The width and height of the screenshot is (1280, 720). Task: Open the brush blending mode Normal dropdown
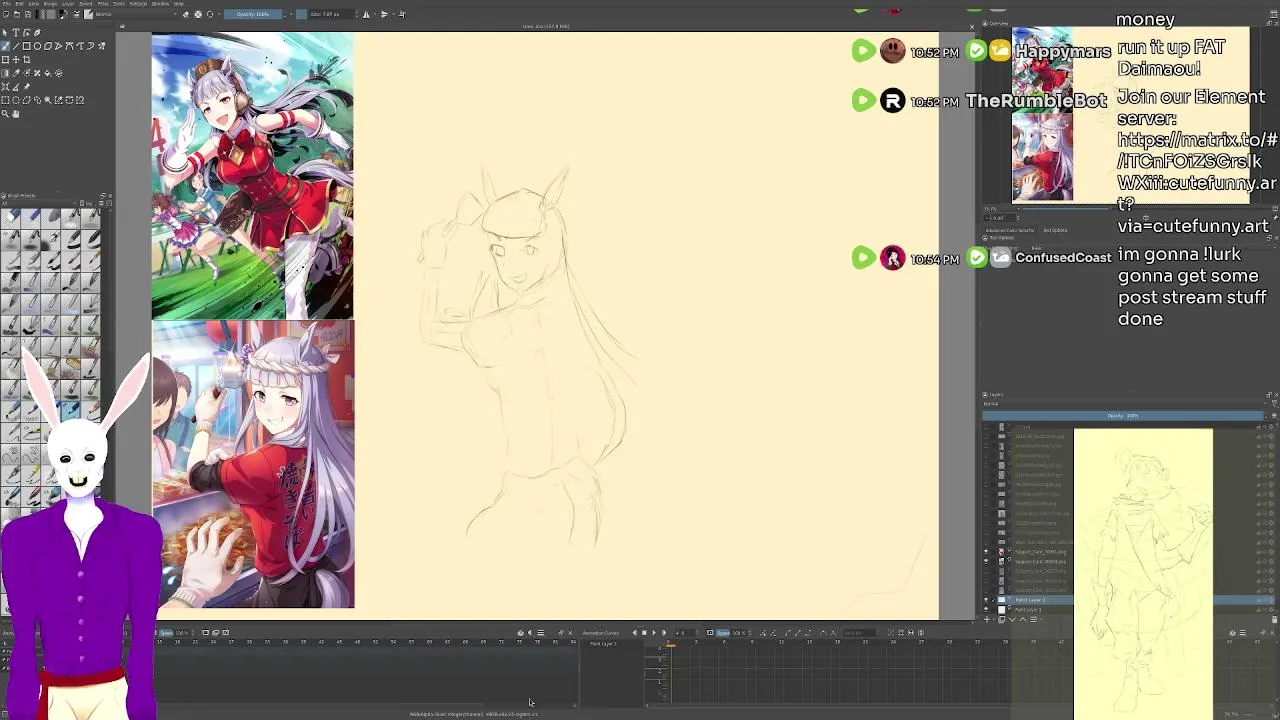136,14
